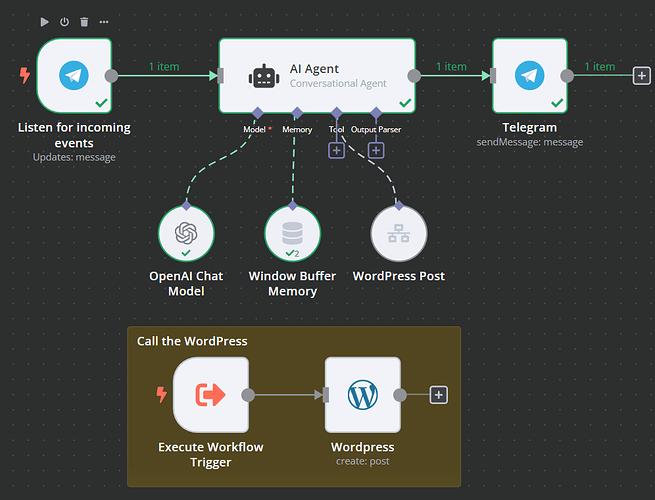Click the Telegram node label

pos(529,127)
